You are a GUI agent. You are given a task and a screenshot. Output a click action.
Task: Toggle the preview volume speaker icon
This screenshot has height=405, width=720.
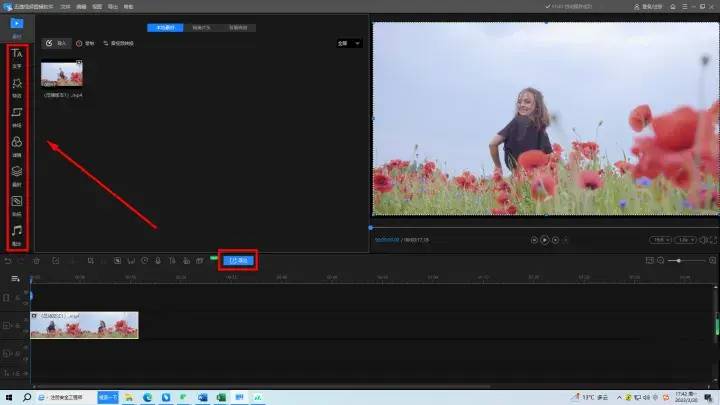[701, 240]
